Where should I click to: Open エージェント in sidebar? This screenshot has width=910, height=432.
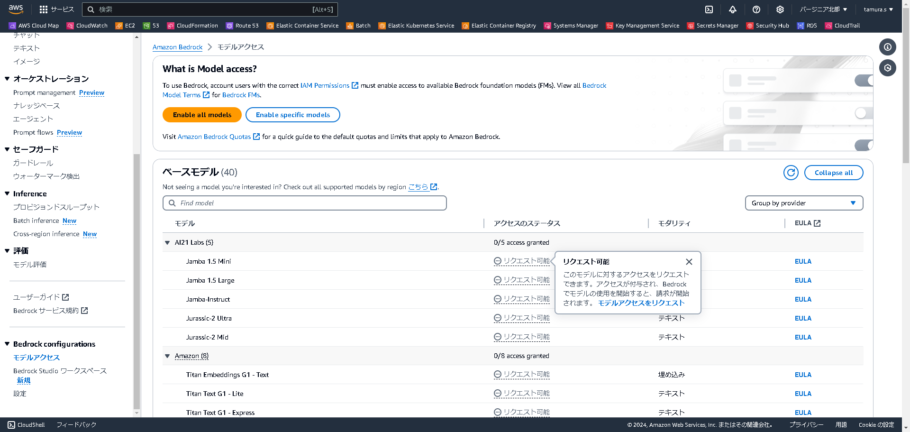pos(33,119)
